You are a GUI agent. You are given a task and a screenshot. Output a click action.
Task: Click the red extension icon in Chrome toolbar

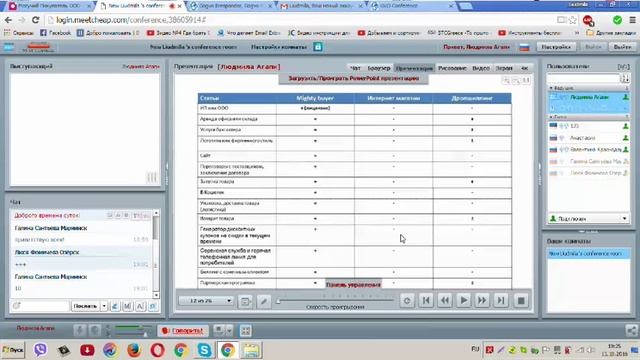[588, 20]
